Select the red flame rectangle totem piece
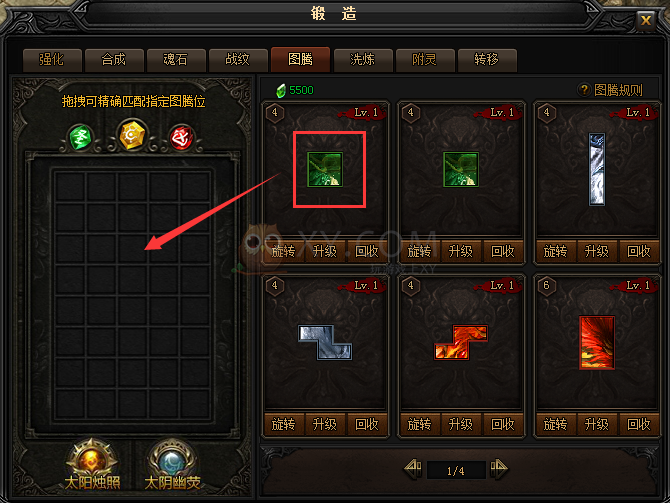This screenshot has width=670, height=503. coord(597,342)
